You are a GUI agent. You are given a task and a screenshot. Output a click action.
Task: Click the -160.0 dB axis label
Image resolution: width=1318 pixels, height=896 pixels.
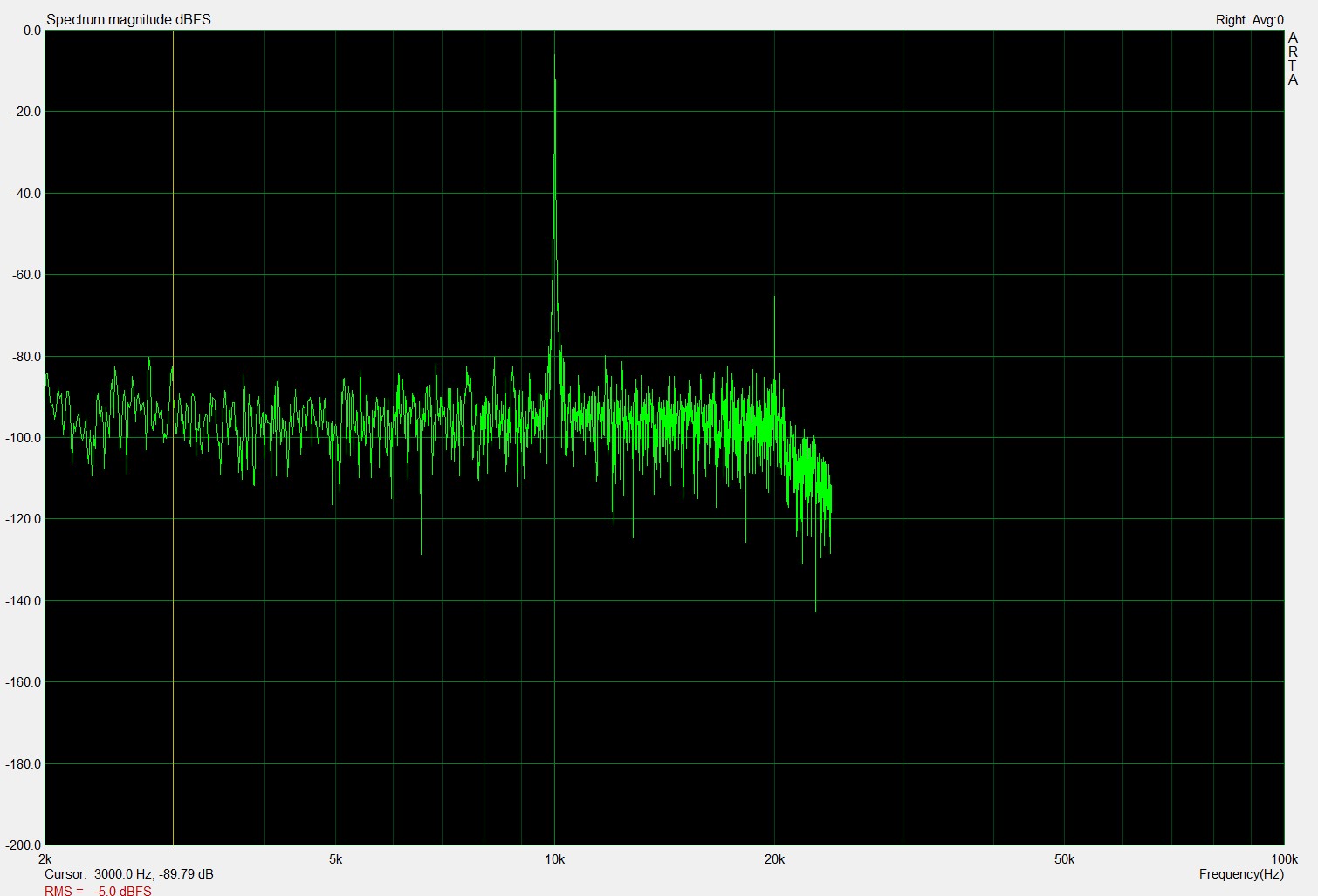(x=24, y=681)
